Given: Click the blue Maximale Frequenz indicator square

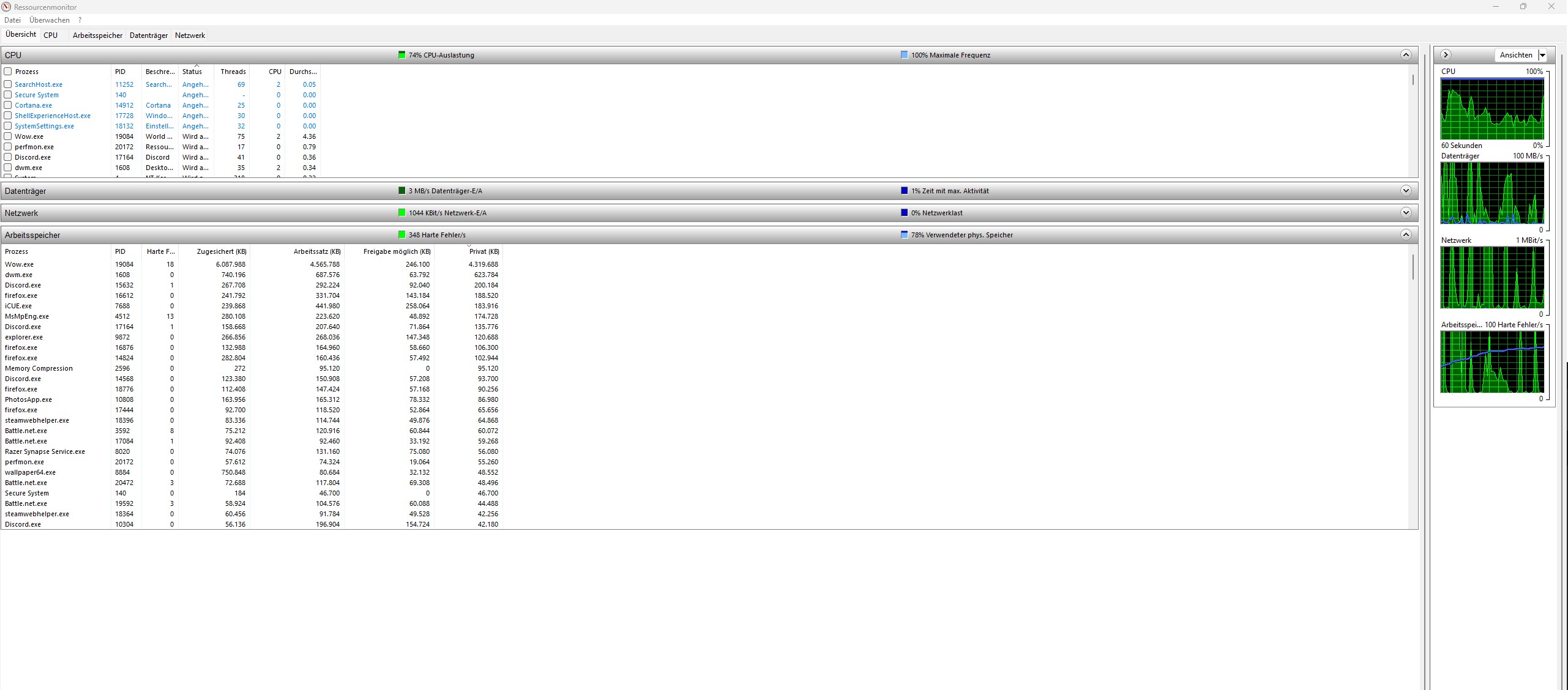Looking at the screenshot, I should (905, 55).
